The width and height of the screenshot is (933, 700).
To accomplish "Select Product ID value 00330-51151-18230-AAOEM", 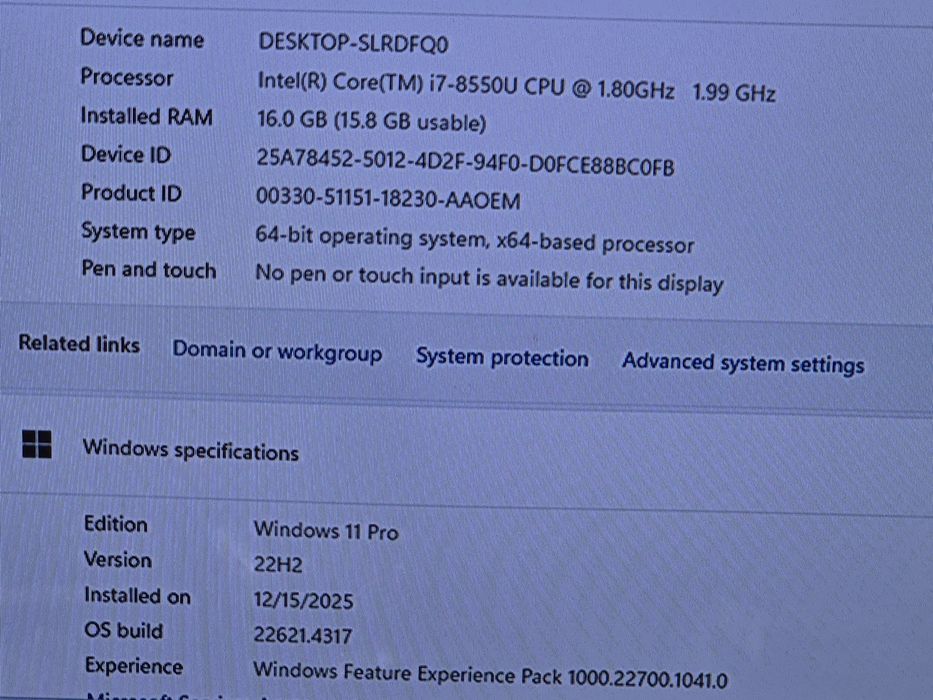I will pos(388,199).
